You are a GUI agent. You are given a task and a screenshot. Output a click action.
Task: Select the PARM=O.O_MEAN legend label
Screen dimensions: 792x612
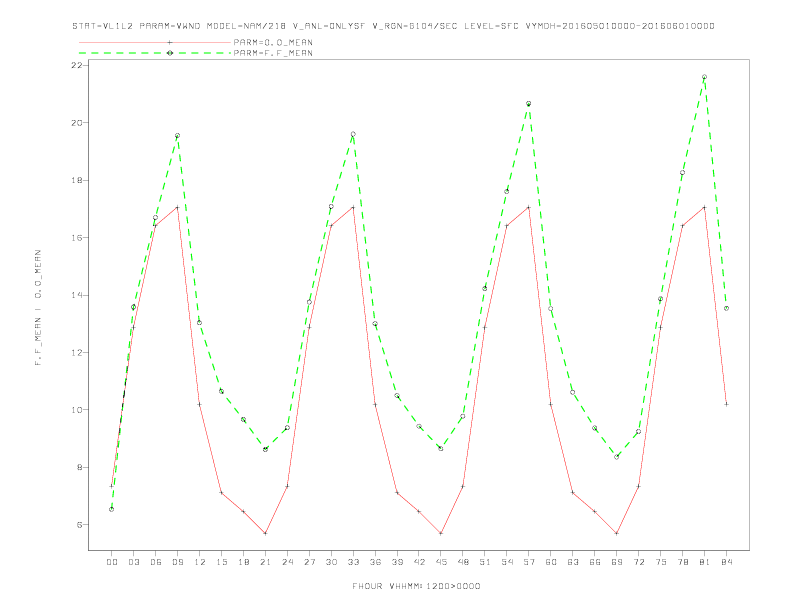coord(273,42)
